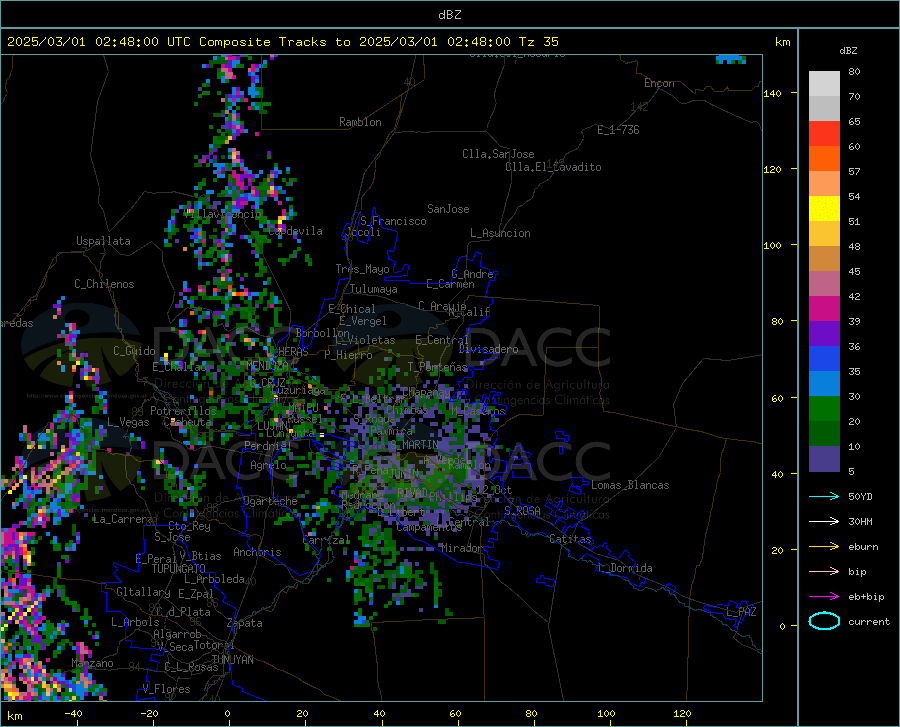This screenshot has height=727, width=900.
Task: Pick the orange 57-60 dBZ color band
Action: 824,158
